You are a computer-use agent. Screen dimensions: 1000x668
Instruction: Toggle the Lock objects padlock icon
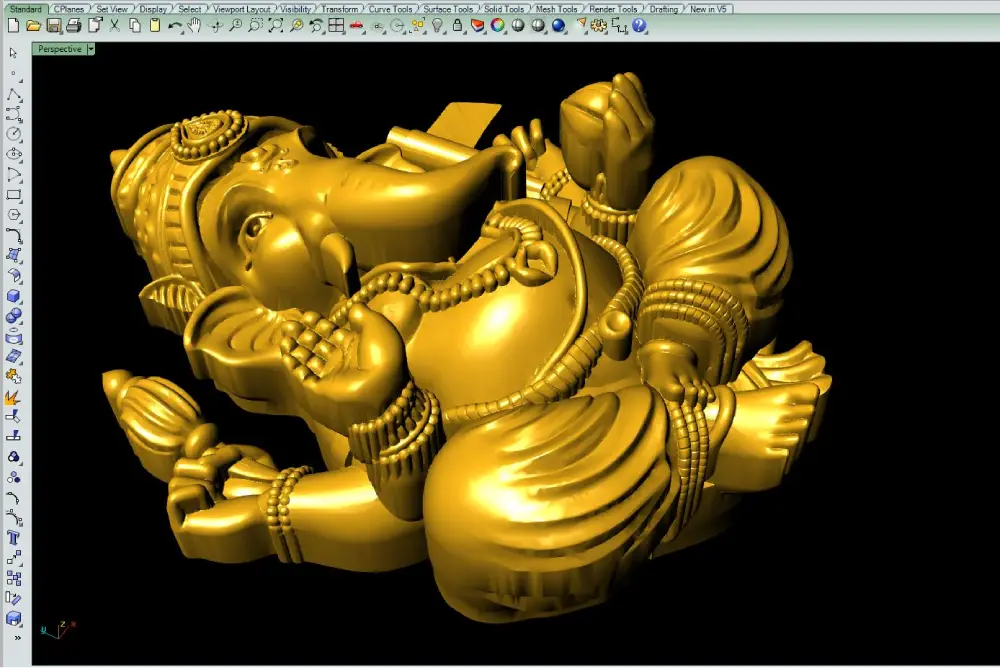(x=457, y=26)
